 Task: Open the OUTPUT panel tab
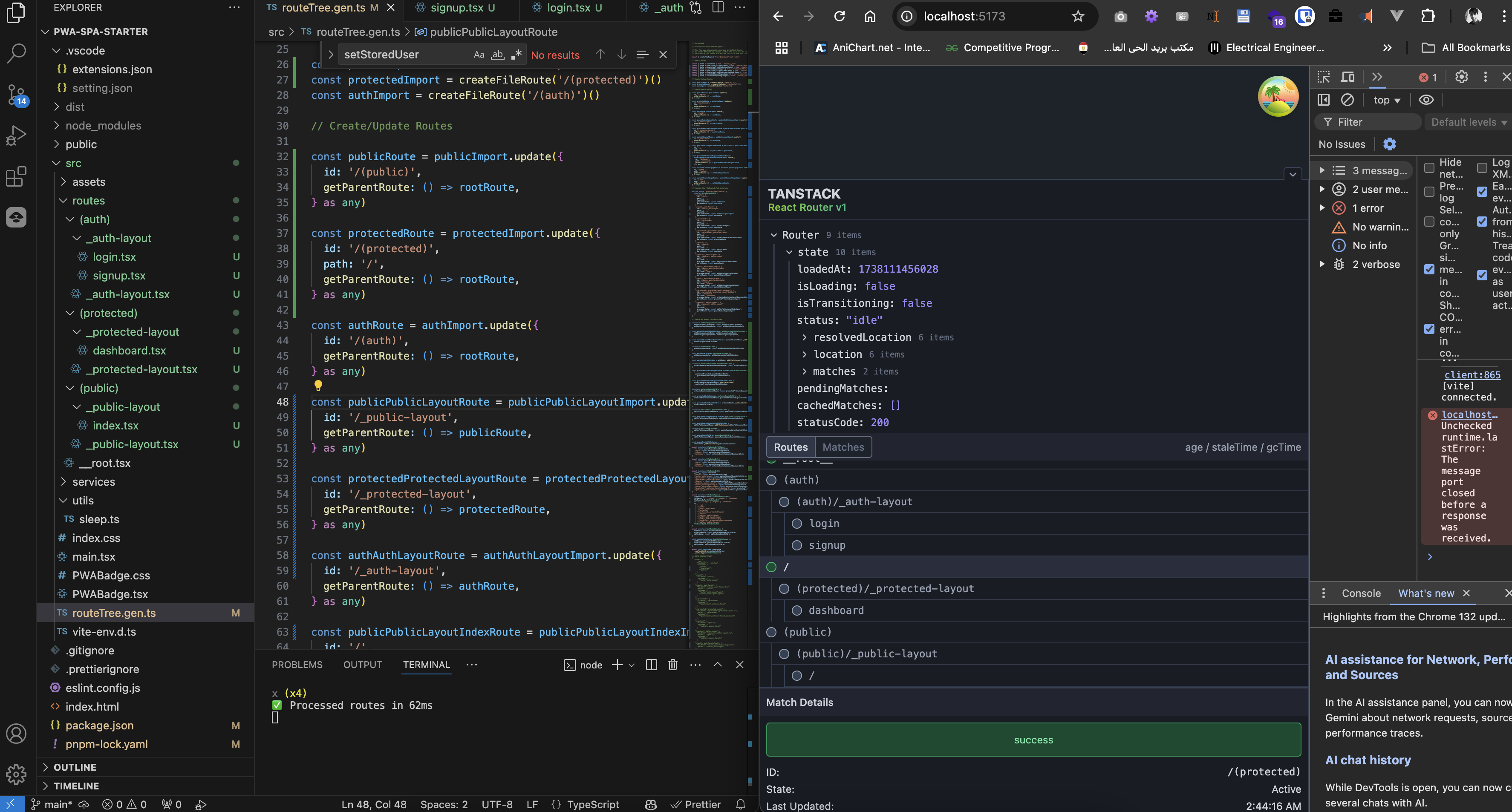pos(362,665)
